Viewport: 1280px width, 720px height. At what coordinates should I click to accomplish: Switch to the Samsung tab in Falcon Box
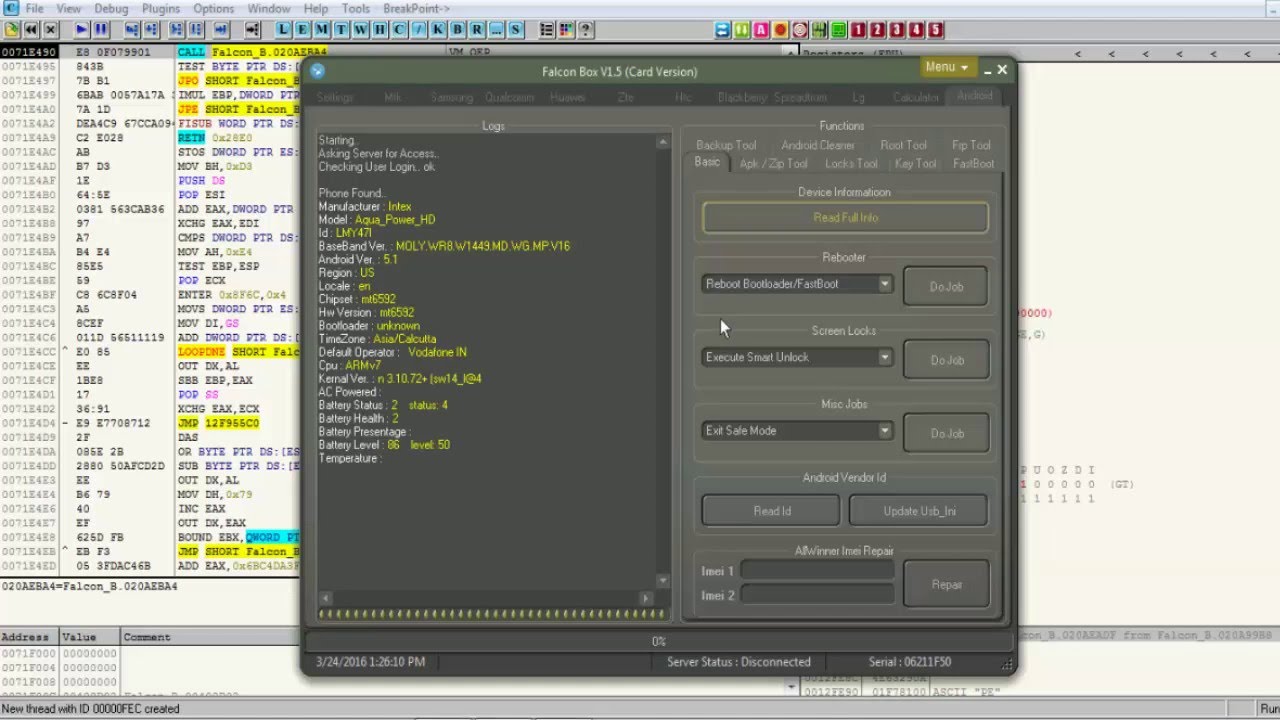452,97
